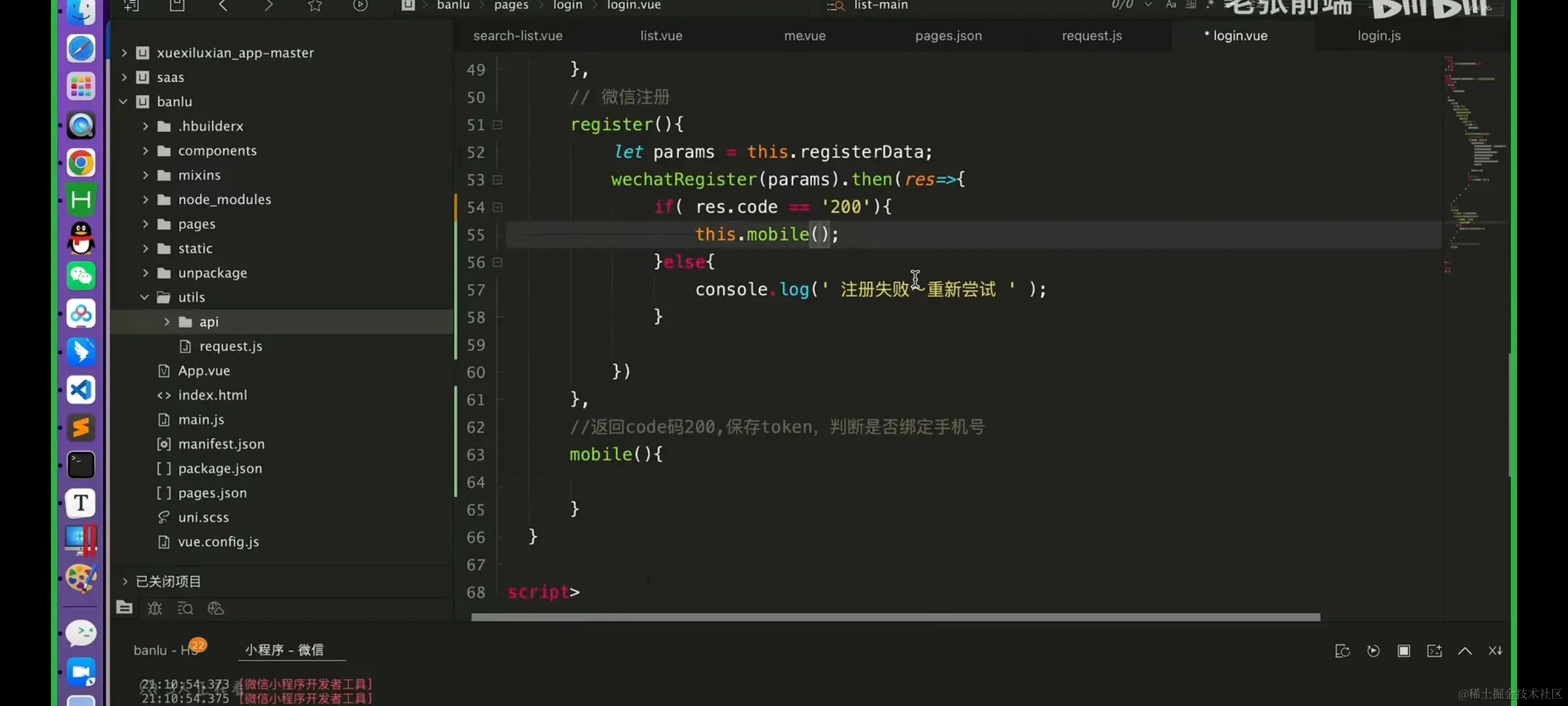Viewport: 1568px width, 706px height.
Task: Click the bookmark star toolbar icon
Action: pyautogui.click(x=315, y=6)
